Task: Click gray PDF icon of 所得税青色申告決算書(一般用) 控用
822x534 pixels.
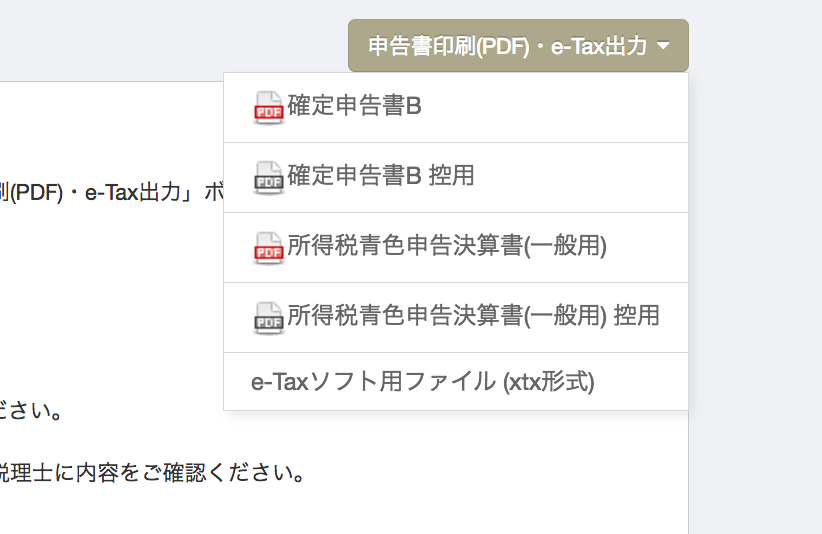Action: pos(269,318)
